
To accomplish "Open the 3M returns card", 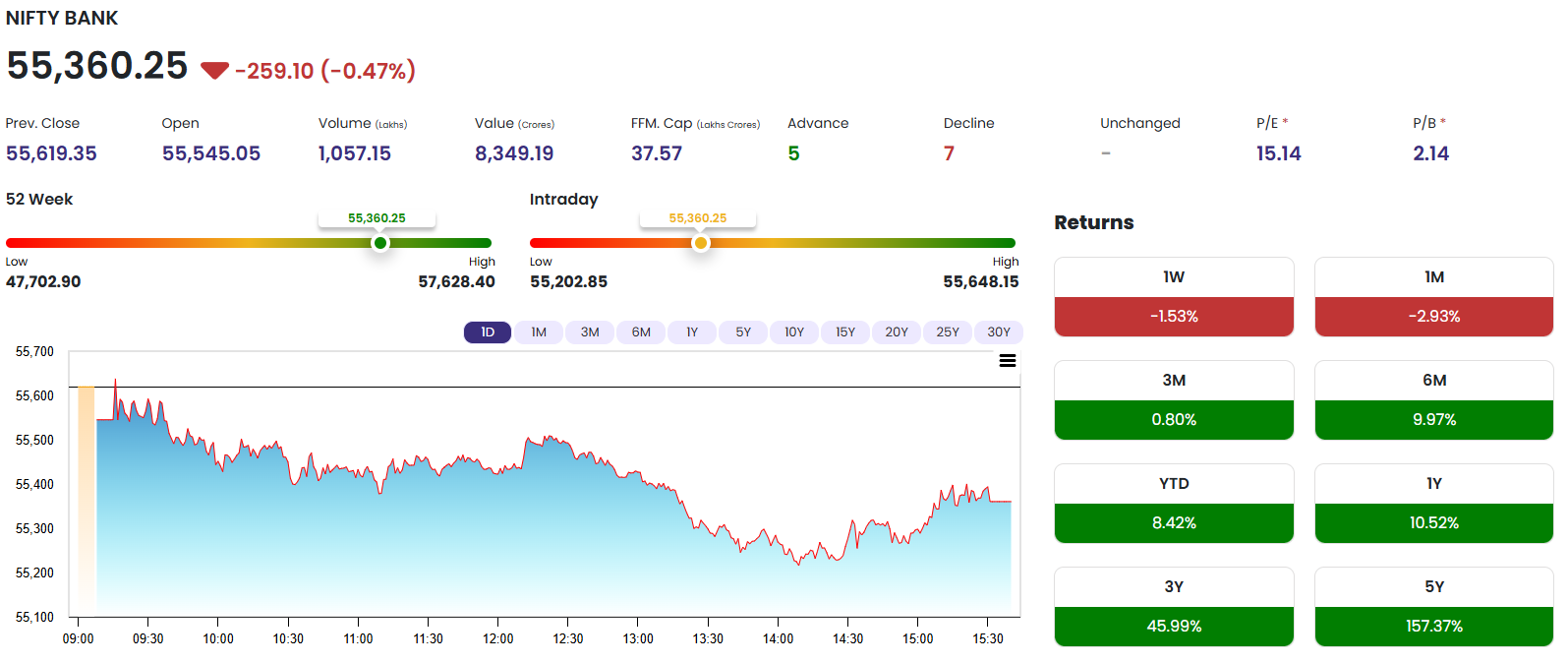I will [1174, 400].
